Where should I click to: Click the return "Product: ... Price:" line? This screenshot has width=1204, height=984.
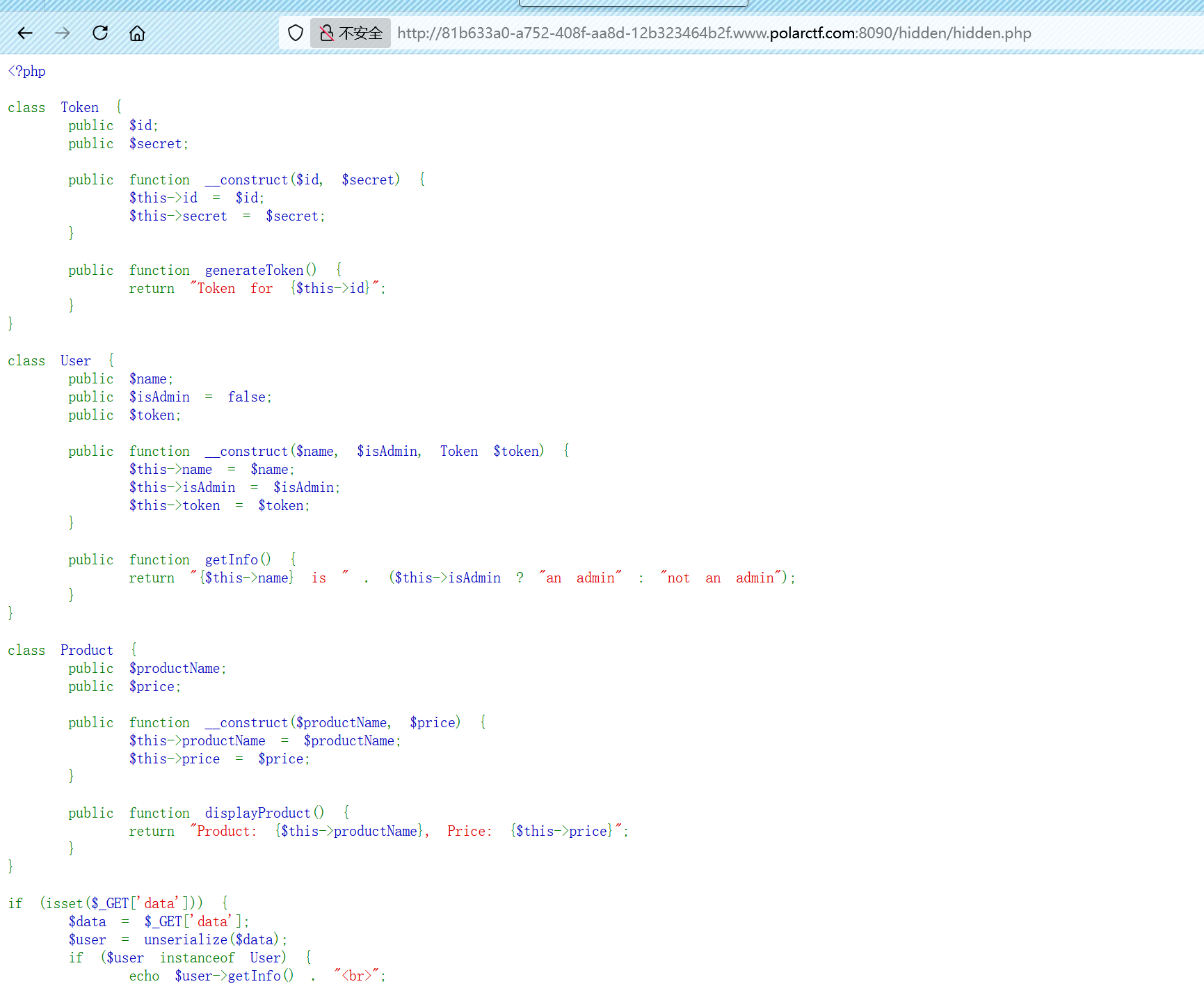tap(378, 831)
